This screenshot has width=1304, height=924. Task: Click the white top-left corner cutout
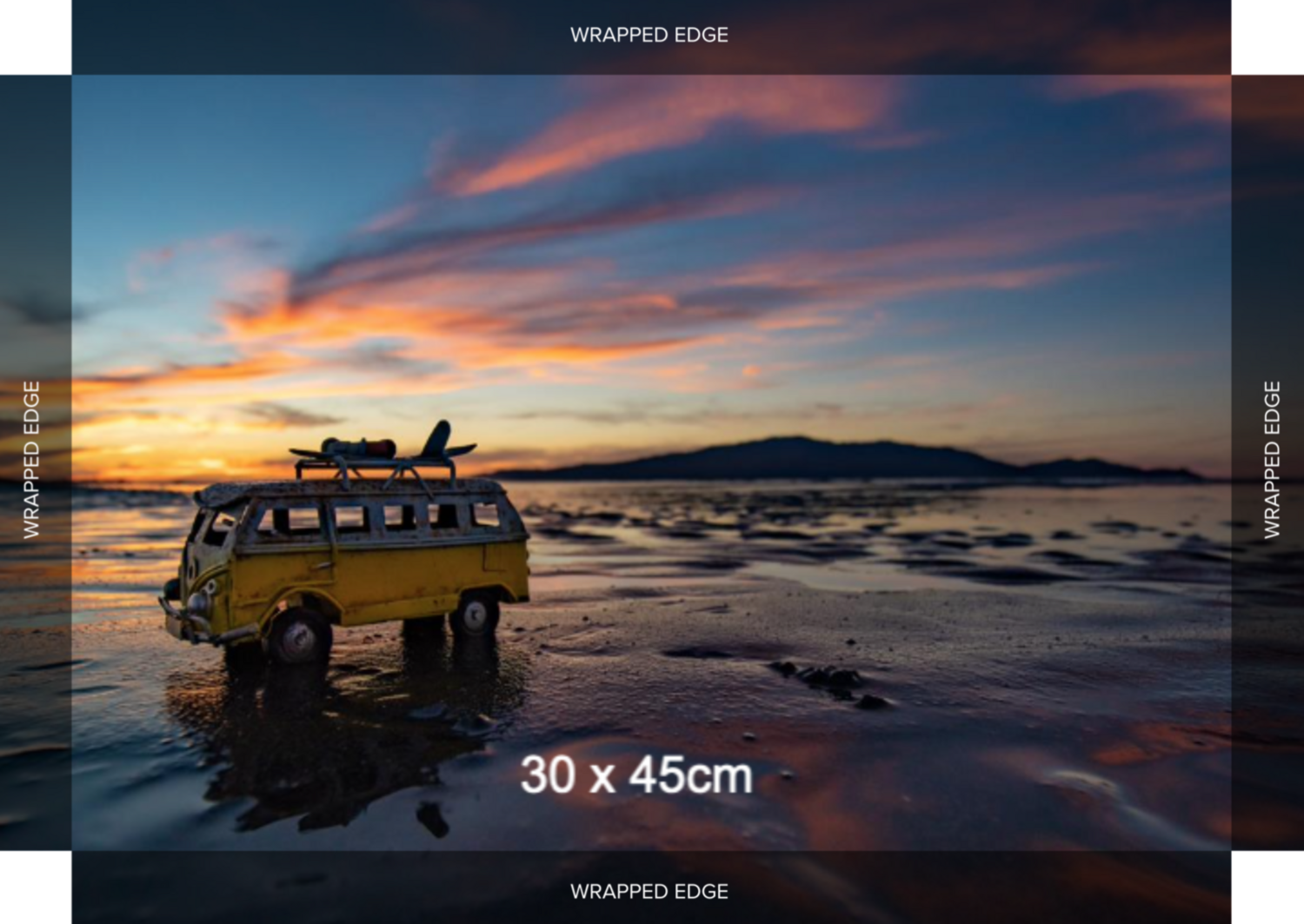[x=35, y=37]
